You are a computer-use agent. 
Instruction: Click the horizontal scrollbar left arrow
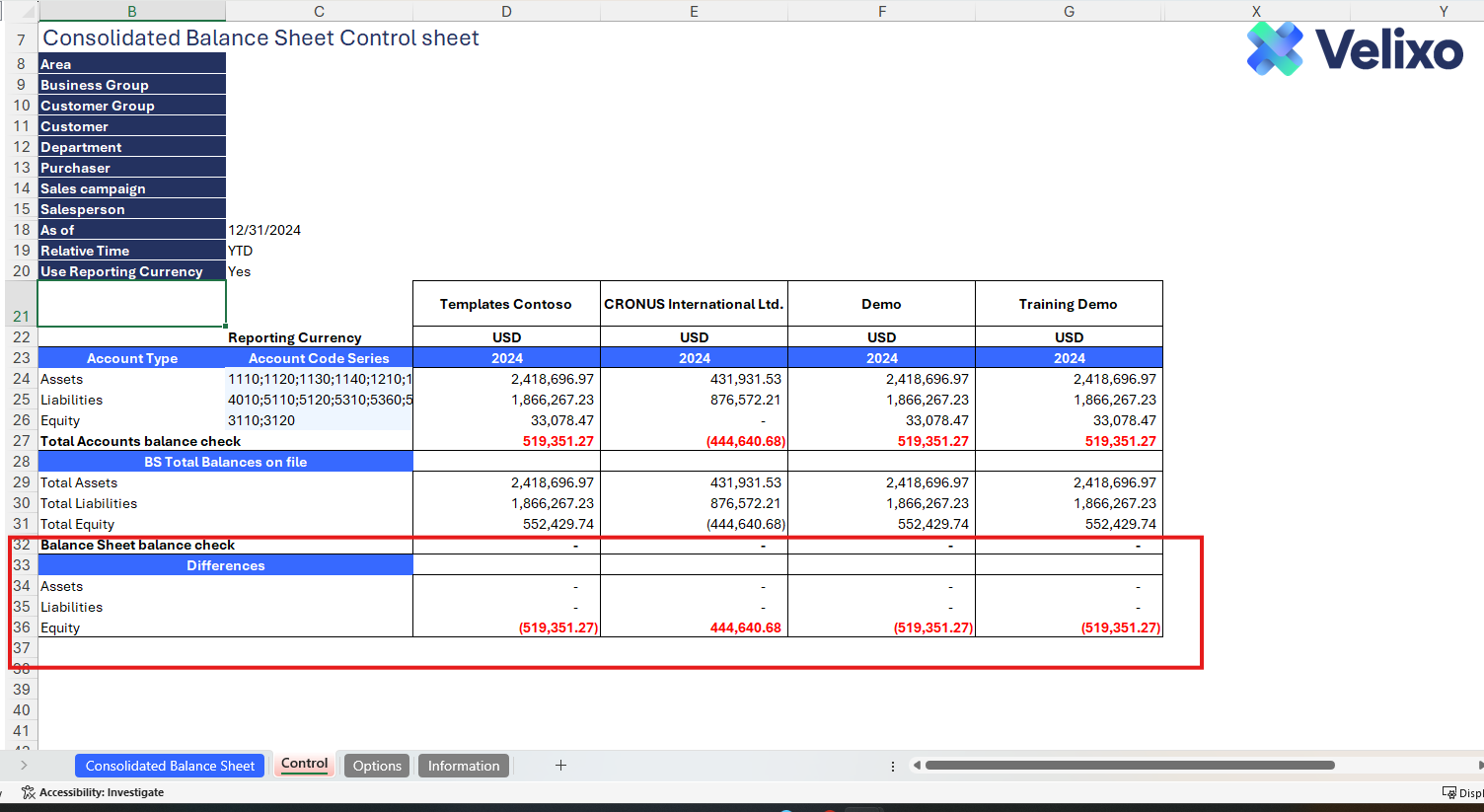[x=917, y=766]
